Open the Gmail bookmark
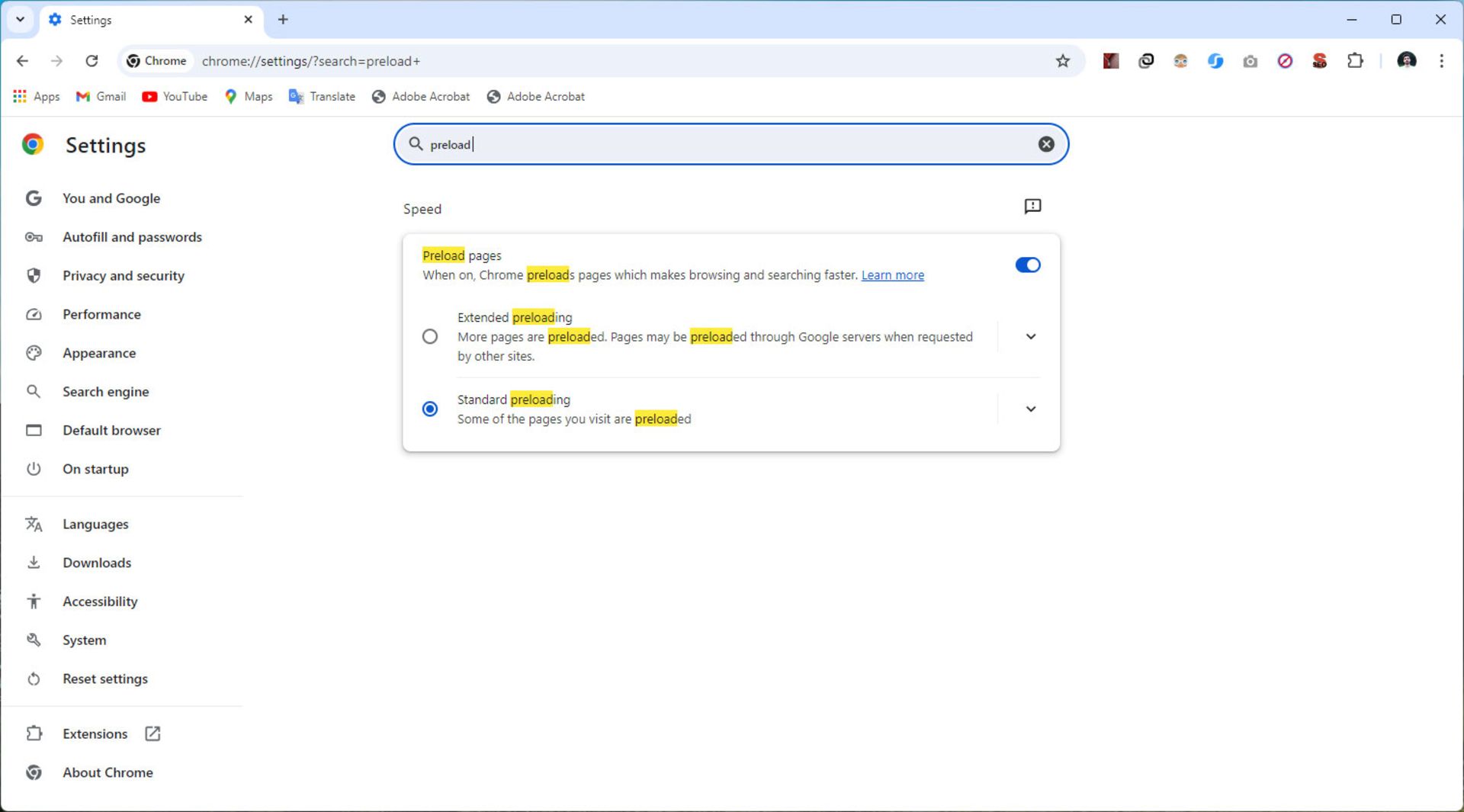Image resolution: width=1464 pixels, height=812 pixels. pos(101,97)
